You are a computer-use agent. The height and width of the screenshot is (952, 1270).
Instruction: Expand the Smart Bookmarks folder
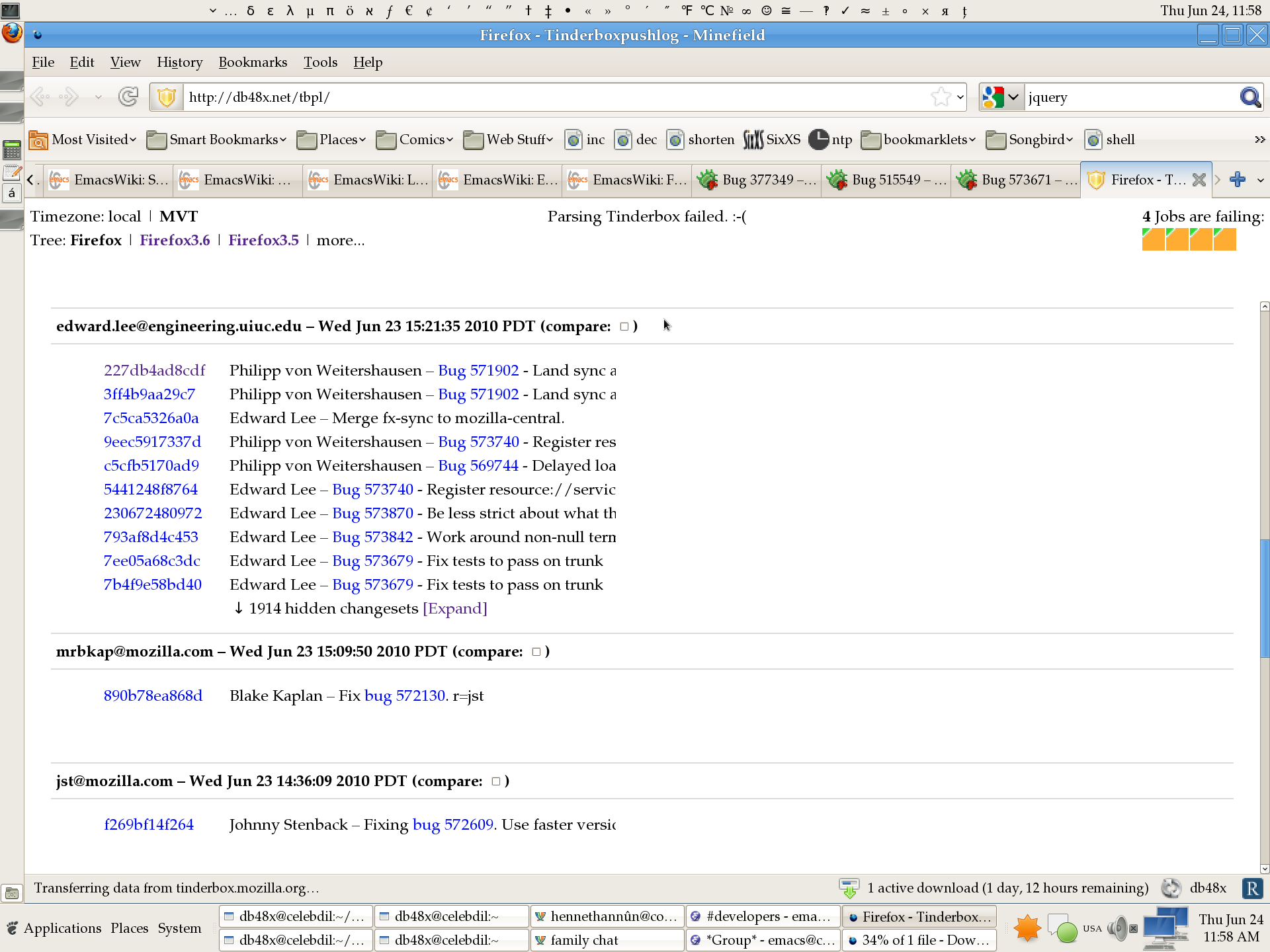point(216,139)
